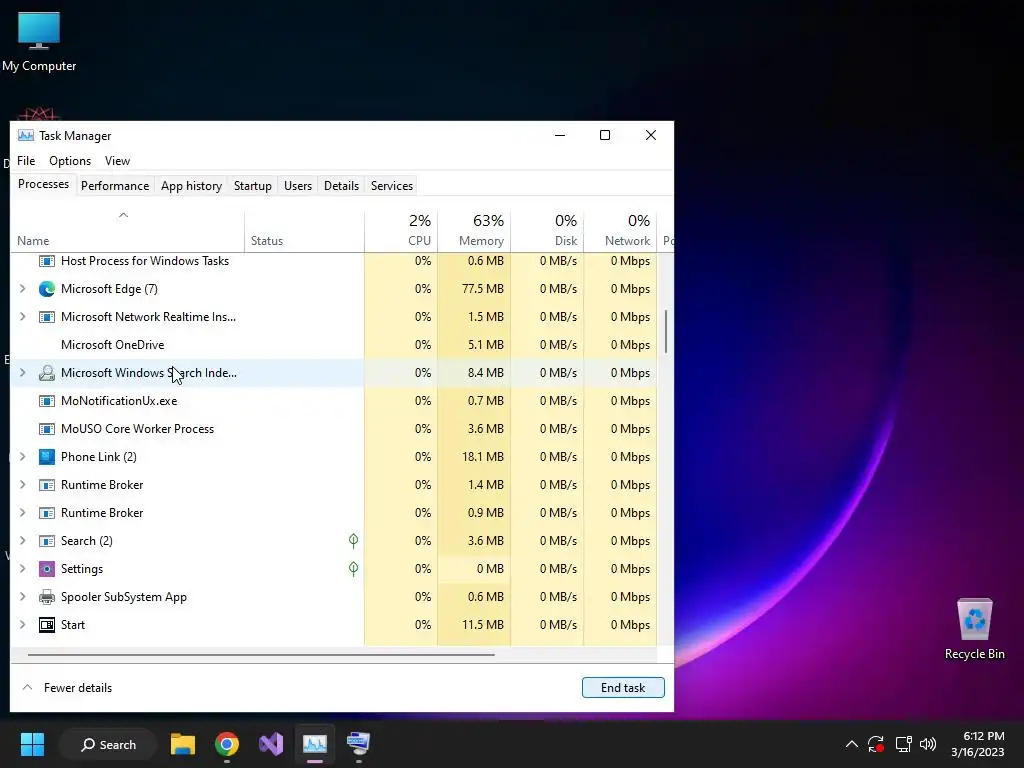Image resolution: width=1024 pixels, height=768 pixels.
Task: Click the Microsoft Edge process icon
Action: click(46, 289)
